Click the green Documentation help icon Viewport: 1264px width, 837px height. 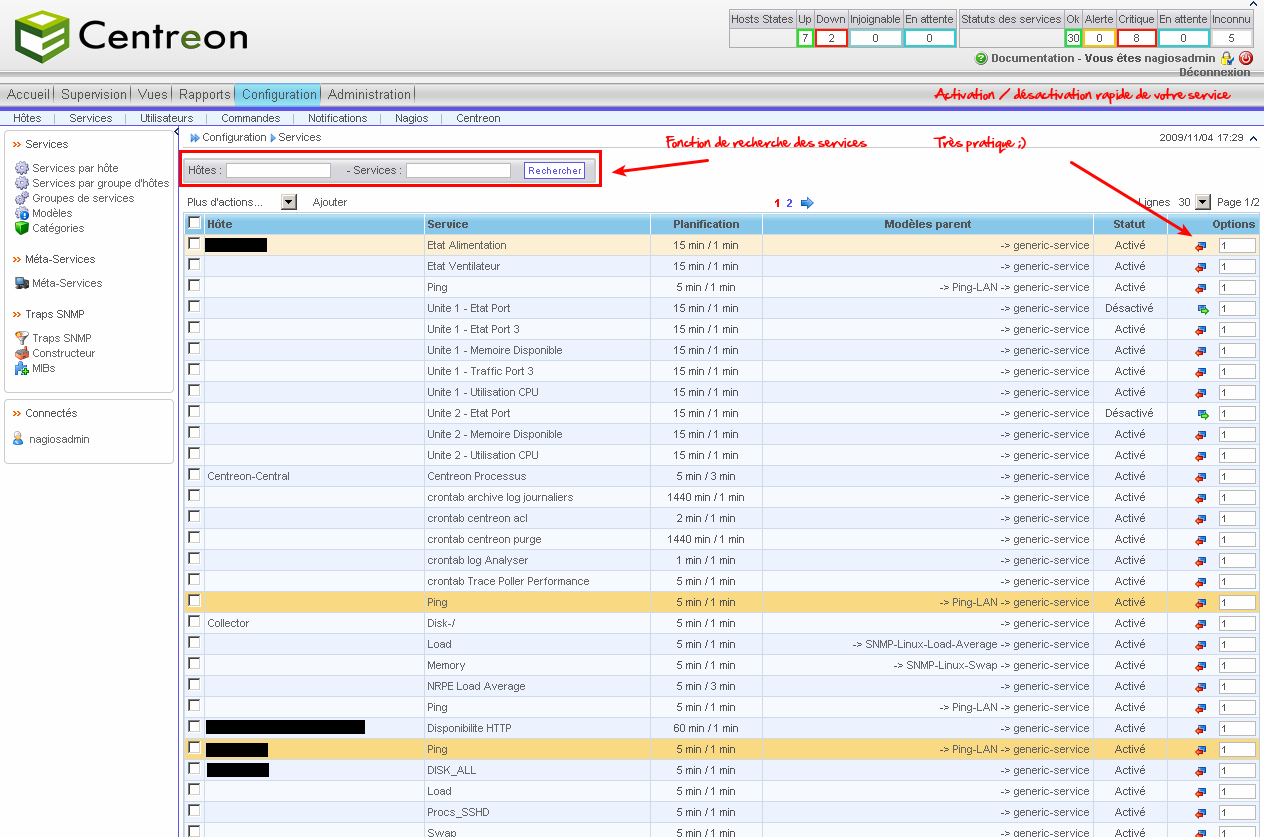pos(981,59)
